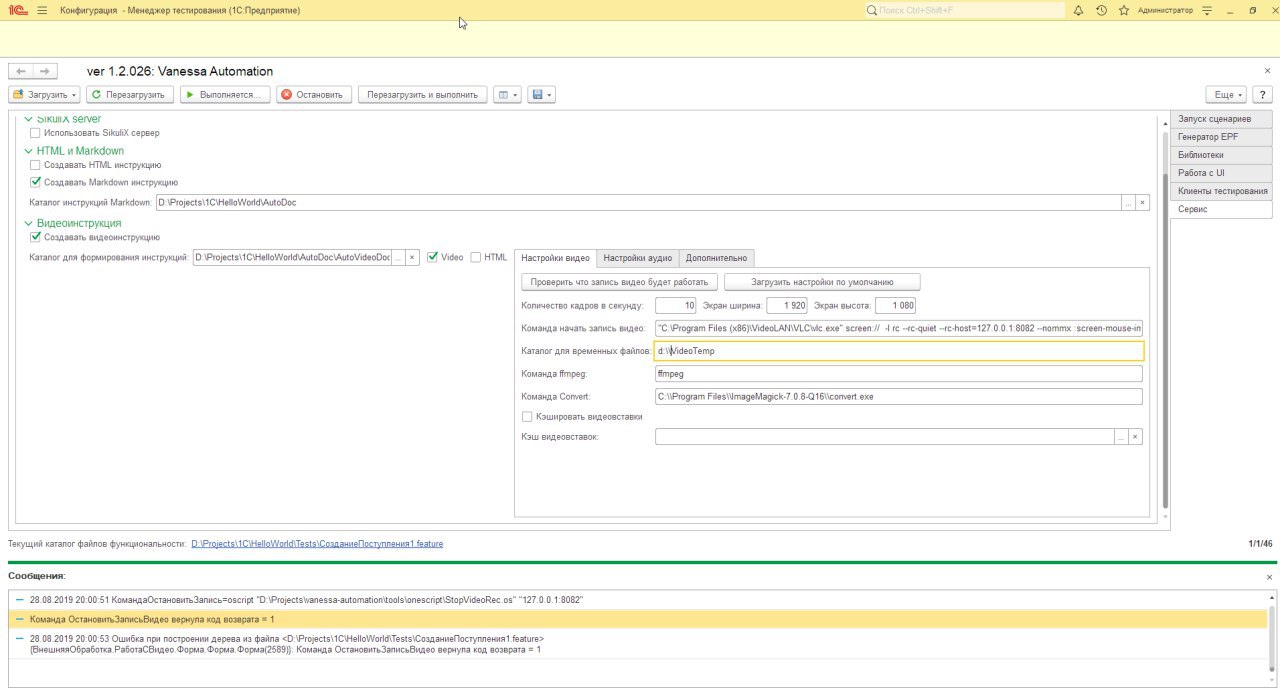The height and width of the screenshot is (696, 1280).
Task: Click Перезагрузить и выполнить button
Action: click(x=422, y=95)
